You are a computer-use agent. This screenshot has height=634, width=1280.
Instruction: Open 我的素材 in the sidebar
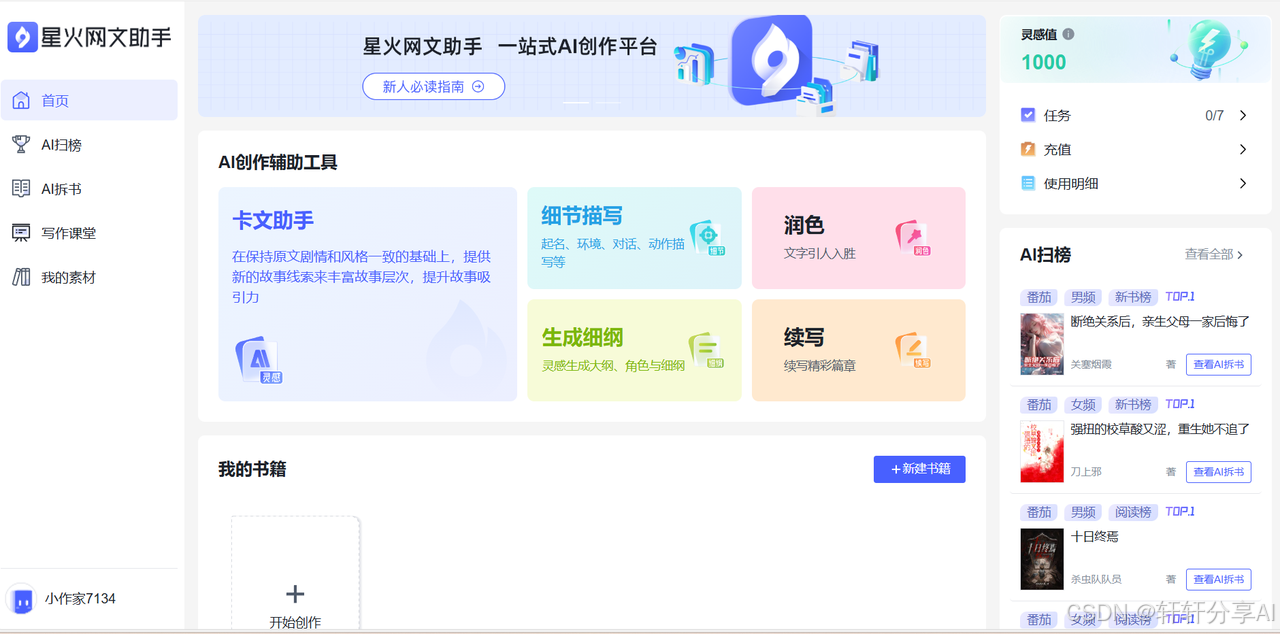(x=90, y=277)
